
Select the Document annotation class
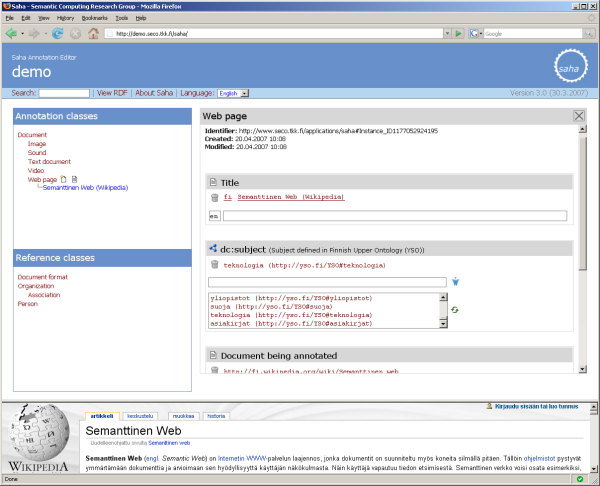click(x=32, y=135)
